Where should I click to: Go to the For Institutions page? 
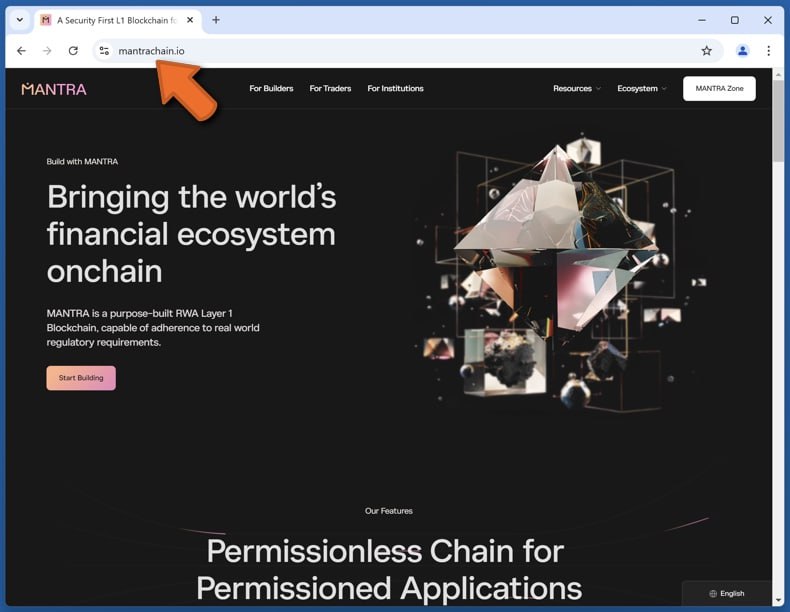click(x=395, y=89)
